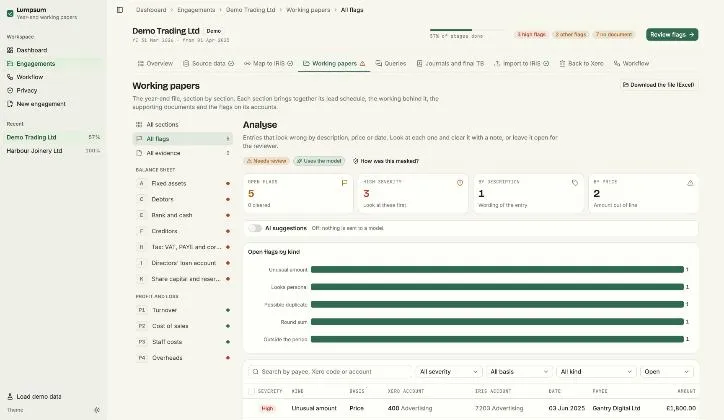Click How was this marked? link
Viewport: 724px width, 420px height.
[386, 161]
